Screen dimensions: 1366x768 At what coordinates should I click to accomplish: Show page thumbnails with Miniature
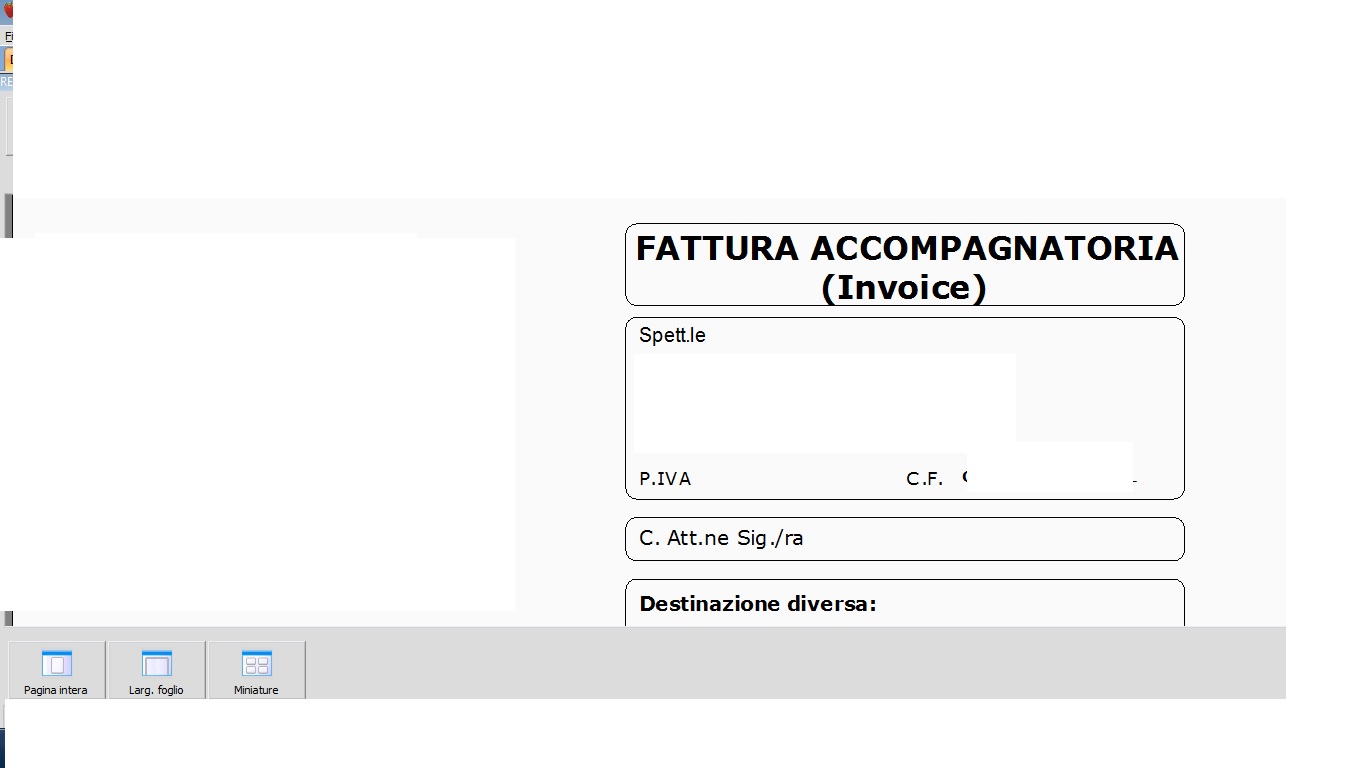click(x=256, y=670)
